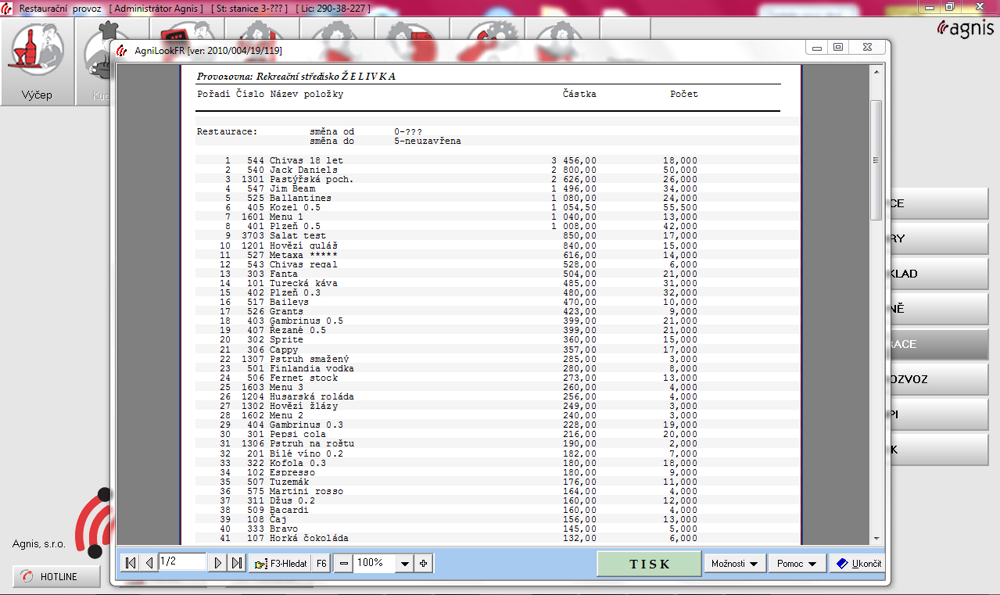Click the 100% zoom value field

click(375, 562)
